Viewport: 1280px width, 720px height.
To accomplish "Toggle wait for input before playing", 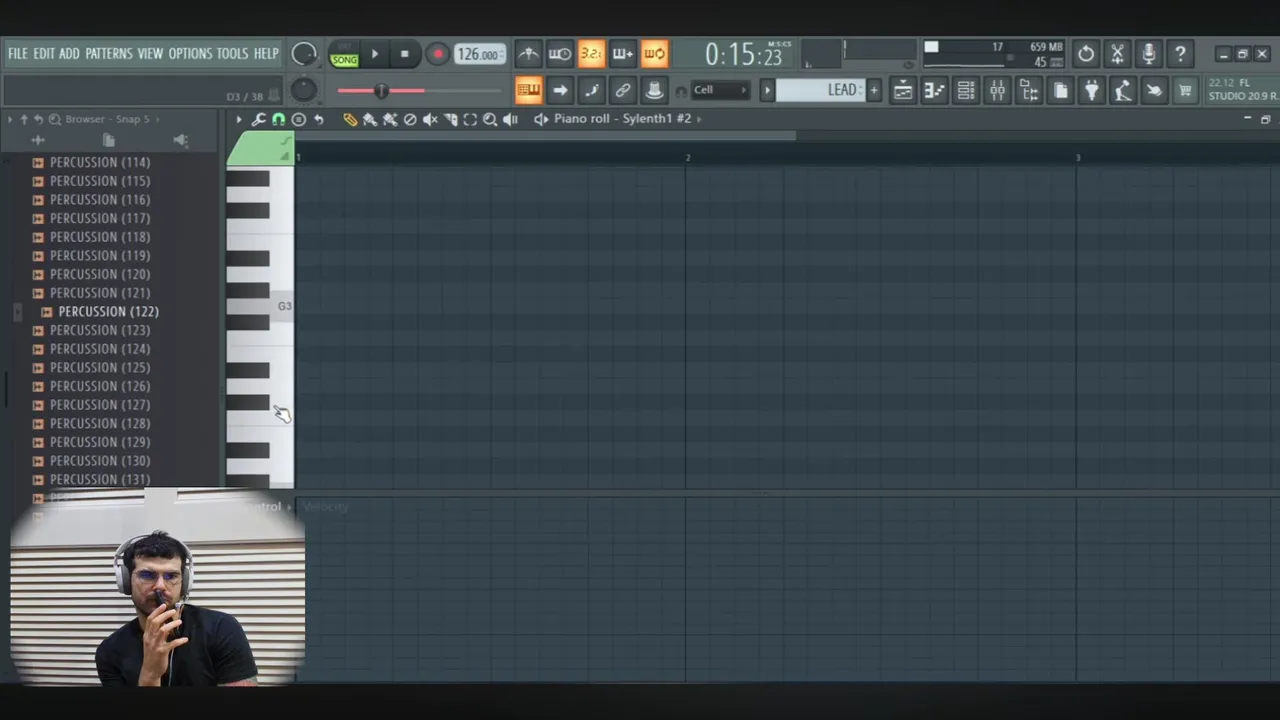I will [x=560, y=53].
